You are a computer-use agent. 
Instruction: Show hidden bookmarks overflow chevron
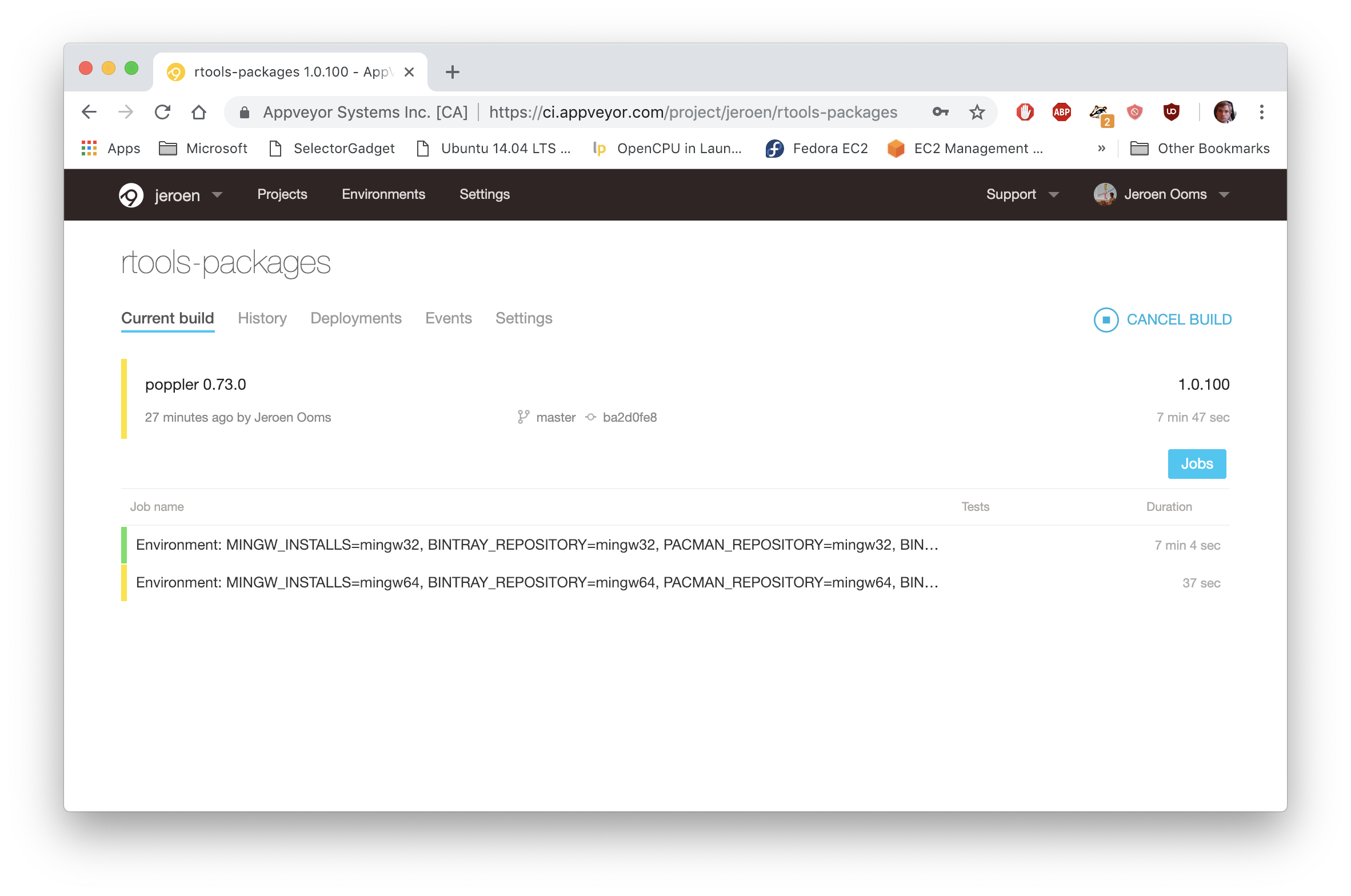[1101, 149]
